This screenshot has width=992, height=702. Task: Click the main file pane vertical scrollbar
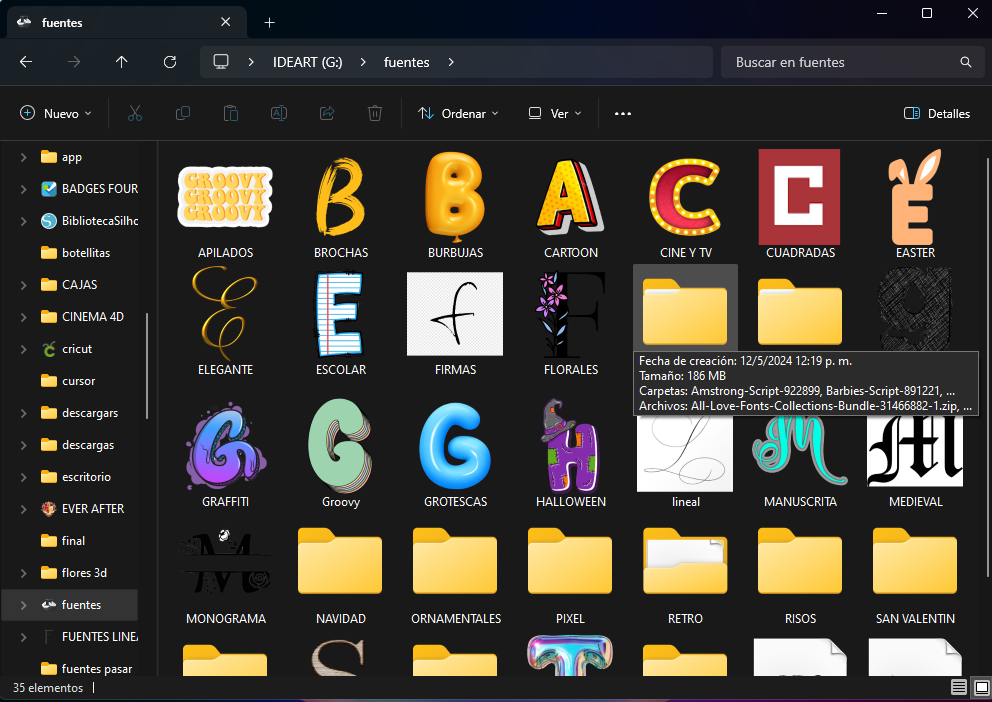tap(988, 367)
